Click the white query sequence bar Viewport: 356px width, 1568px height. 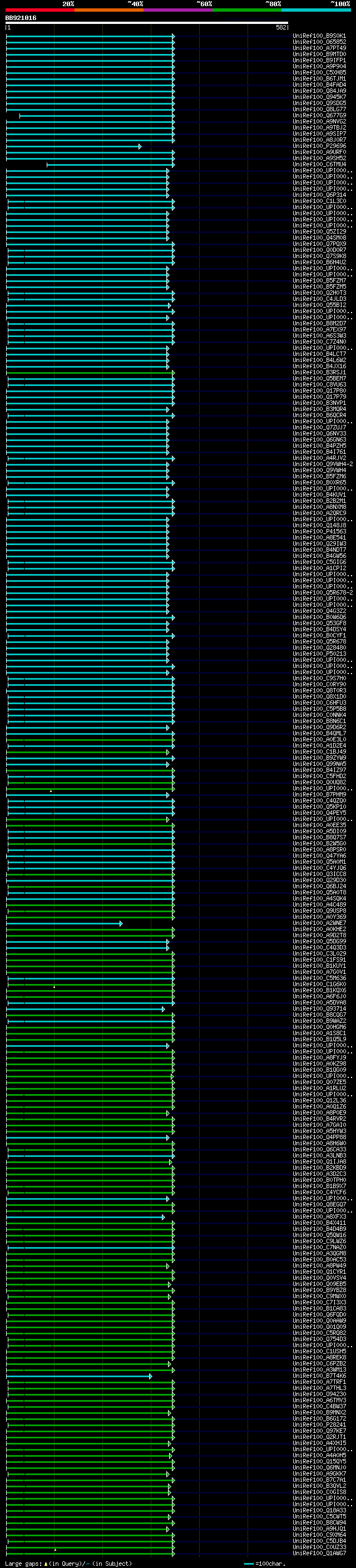[147, 22]
